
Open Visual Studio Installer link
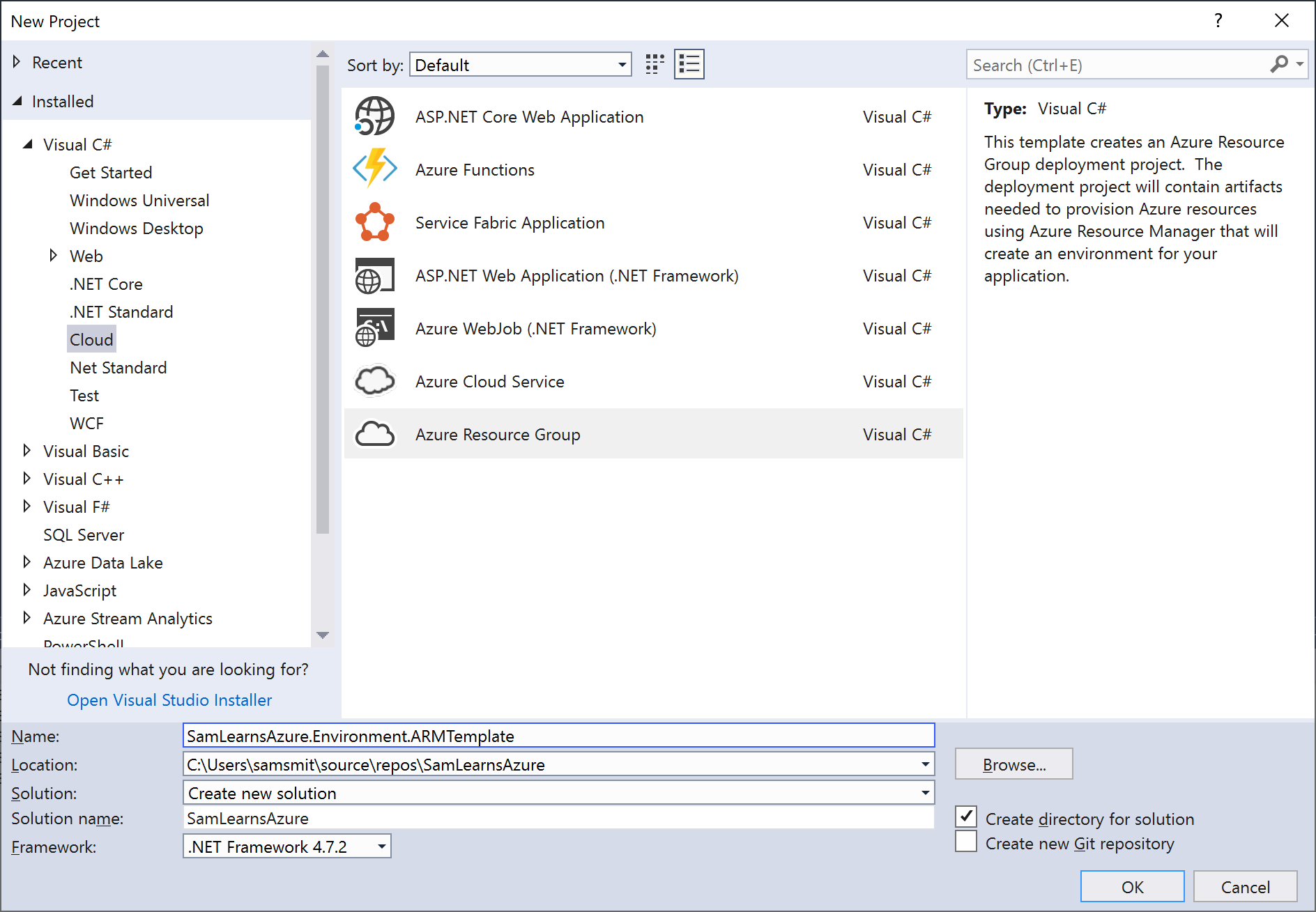click(169, 700)
